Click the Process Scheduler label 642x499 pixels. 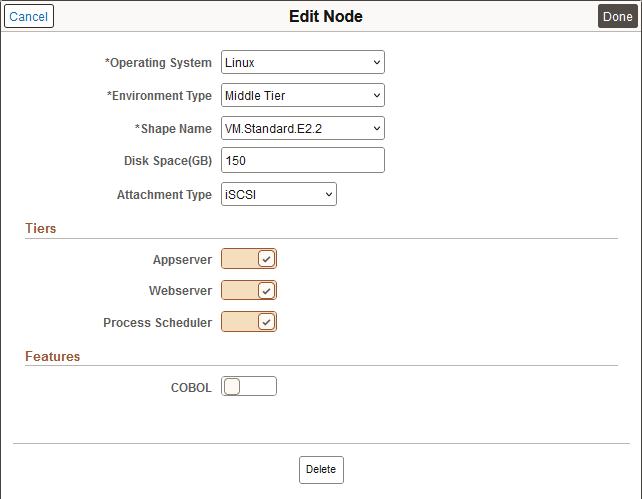coord(158,323)
